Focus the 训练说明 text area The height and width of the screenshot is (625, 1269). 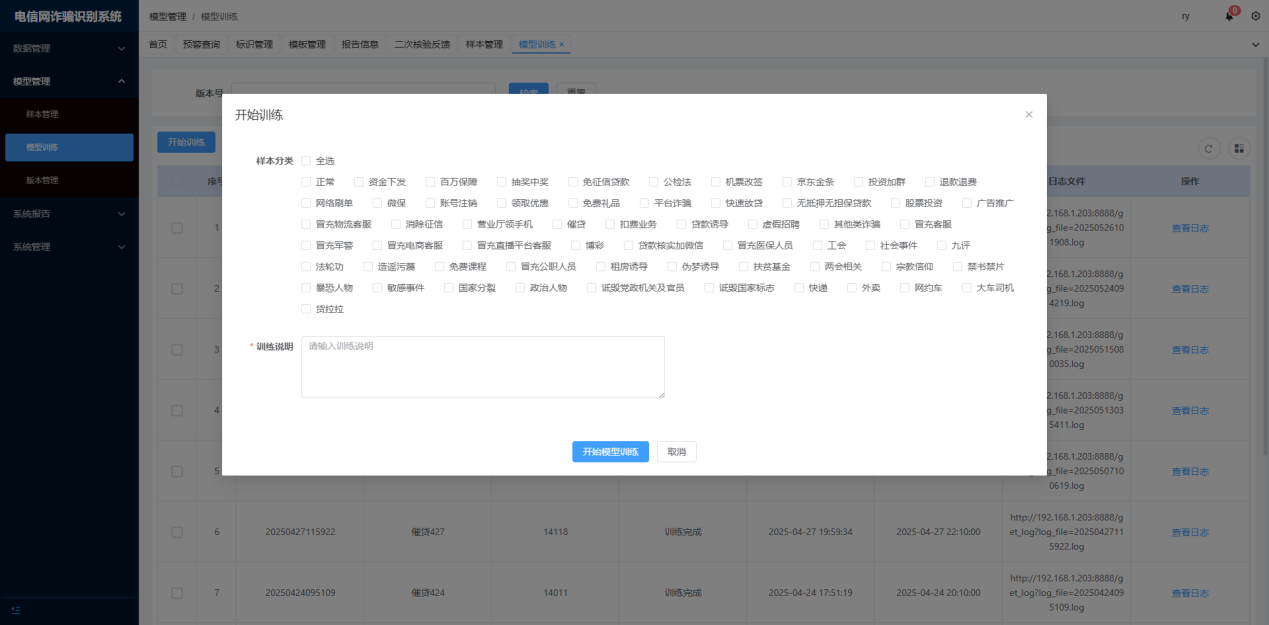482,367
